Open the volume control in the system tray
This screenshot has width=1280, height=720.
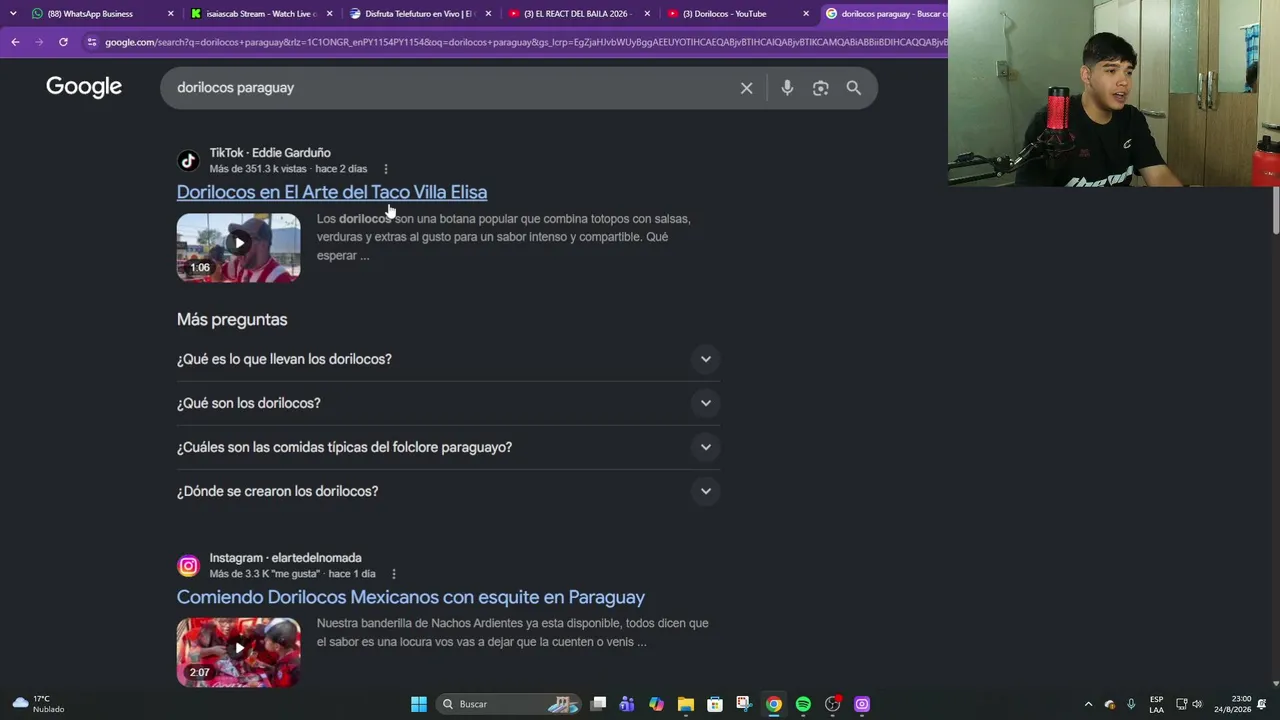1197,704
